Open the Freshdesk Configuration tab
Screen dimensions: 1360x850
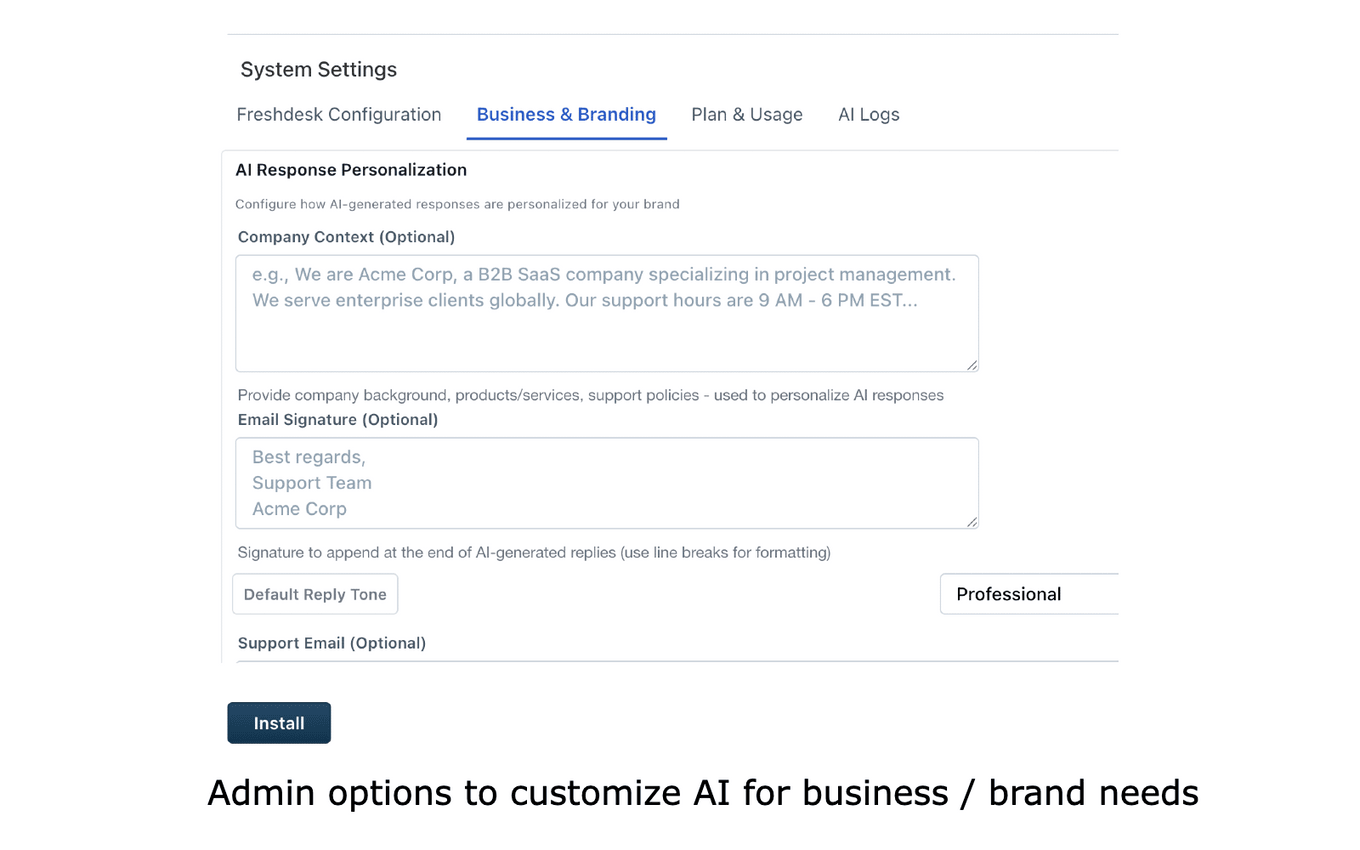(339, 114)
